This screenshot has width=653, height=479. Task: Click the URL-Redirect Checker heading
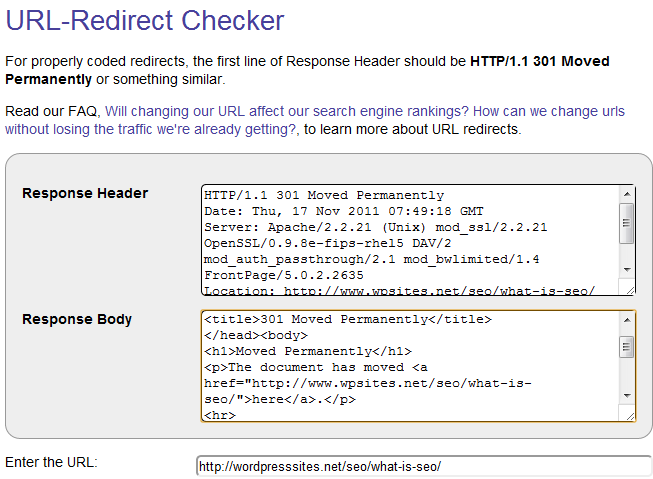144,20
